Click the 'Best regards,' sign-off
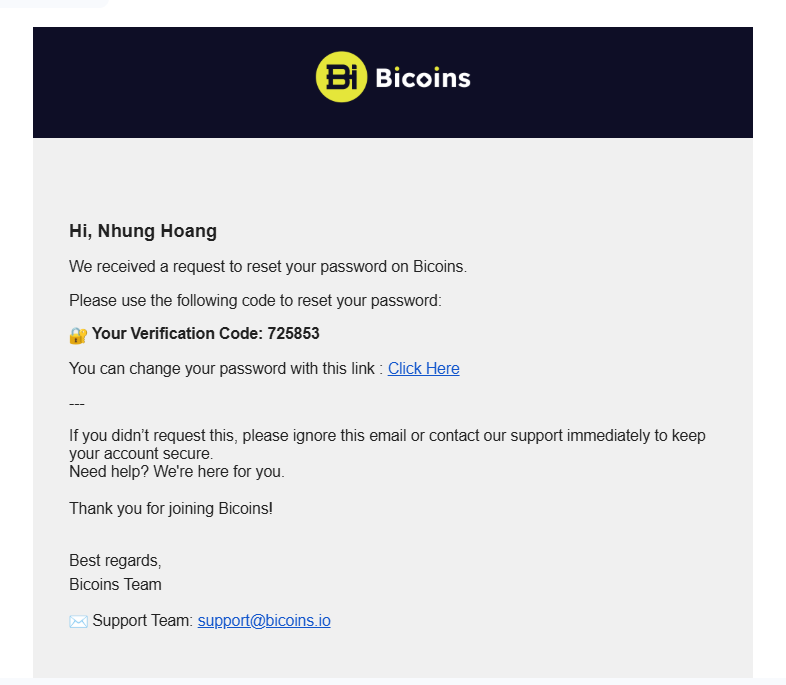 click(115, 560)
